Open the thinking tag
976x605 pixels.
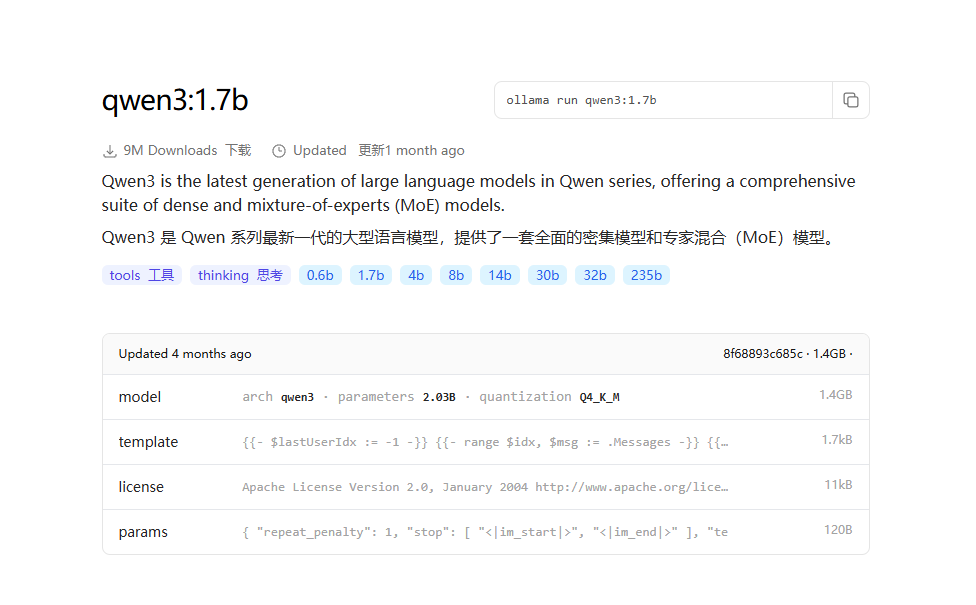240,275
